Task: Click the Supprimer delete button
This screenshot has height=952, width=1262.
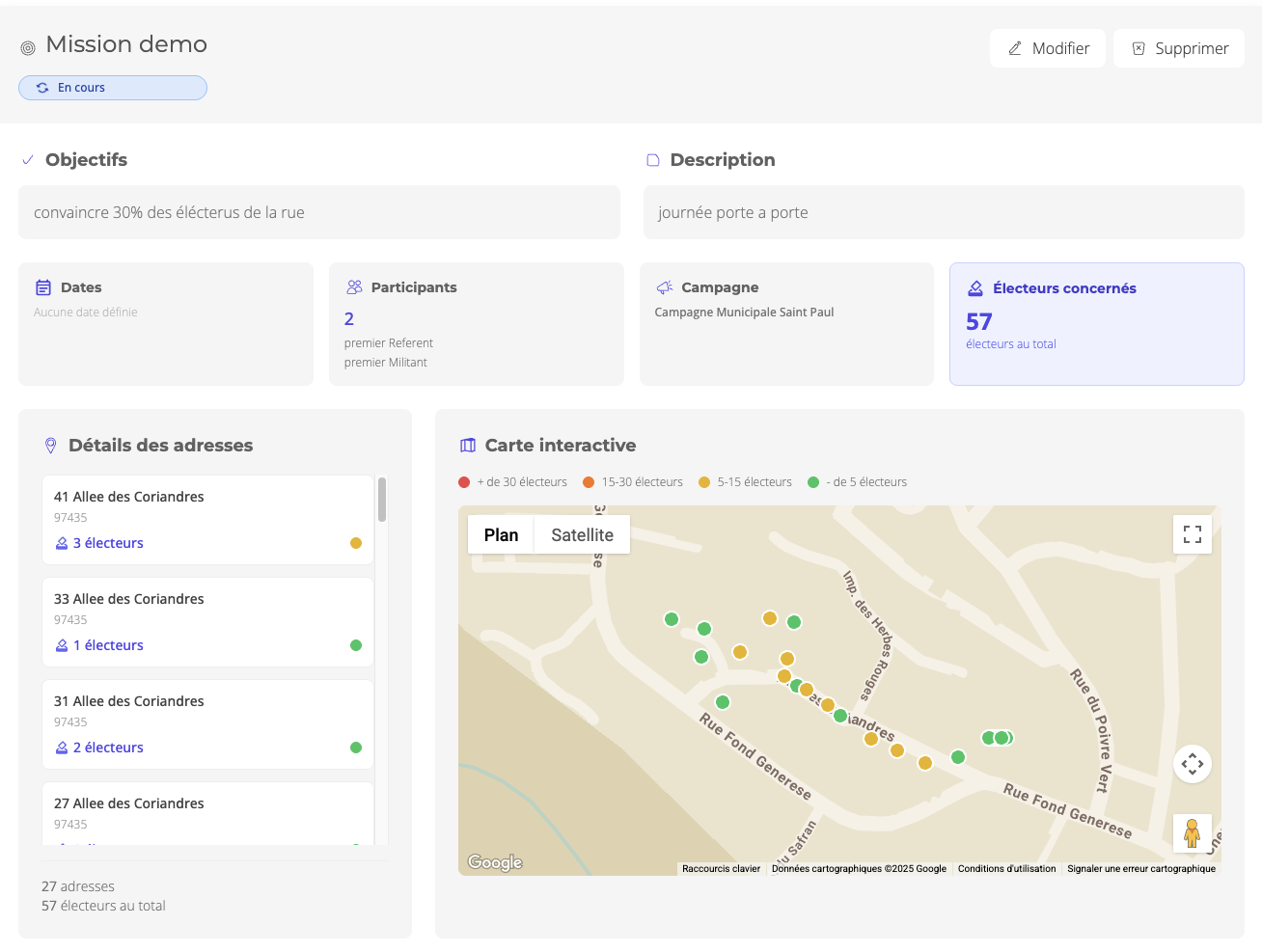Action: pyautogui.click(x=1179, y=48)
